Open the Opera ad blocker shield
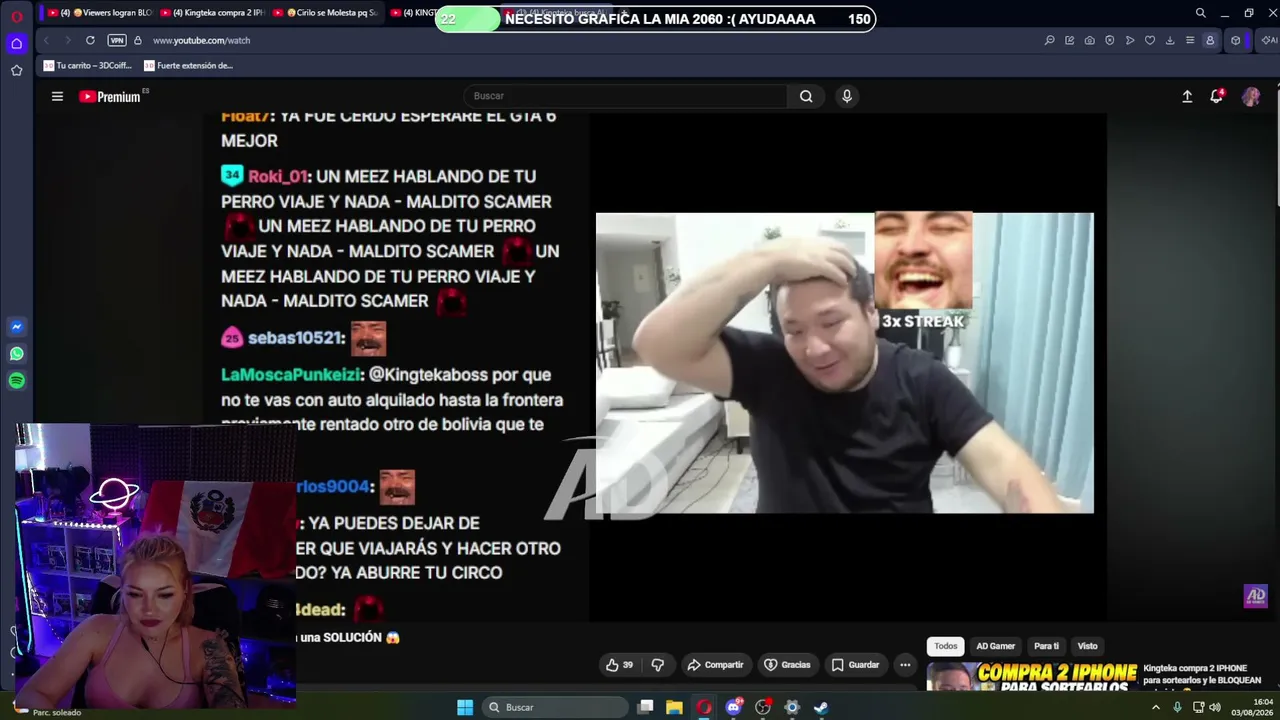 coord(1109,40)
